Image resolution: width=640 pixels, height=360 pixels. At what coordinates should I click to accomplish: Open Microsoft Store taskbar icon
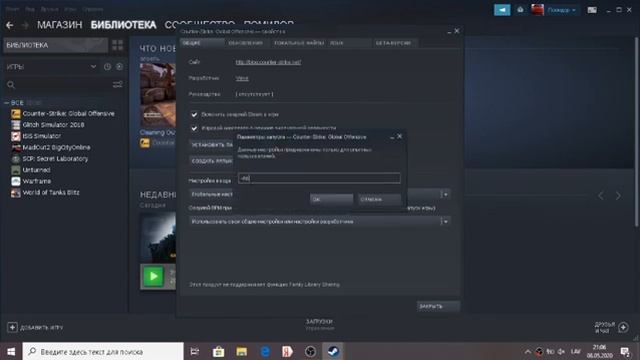point(218,351)
